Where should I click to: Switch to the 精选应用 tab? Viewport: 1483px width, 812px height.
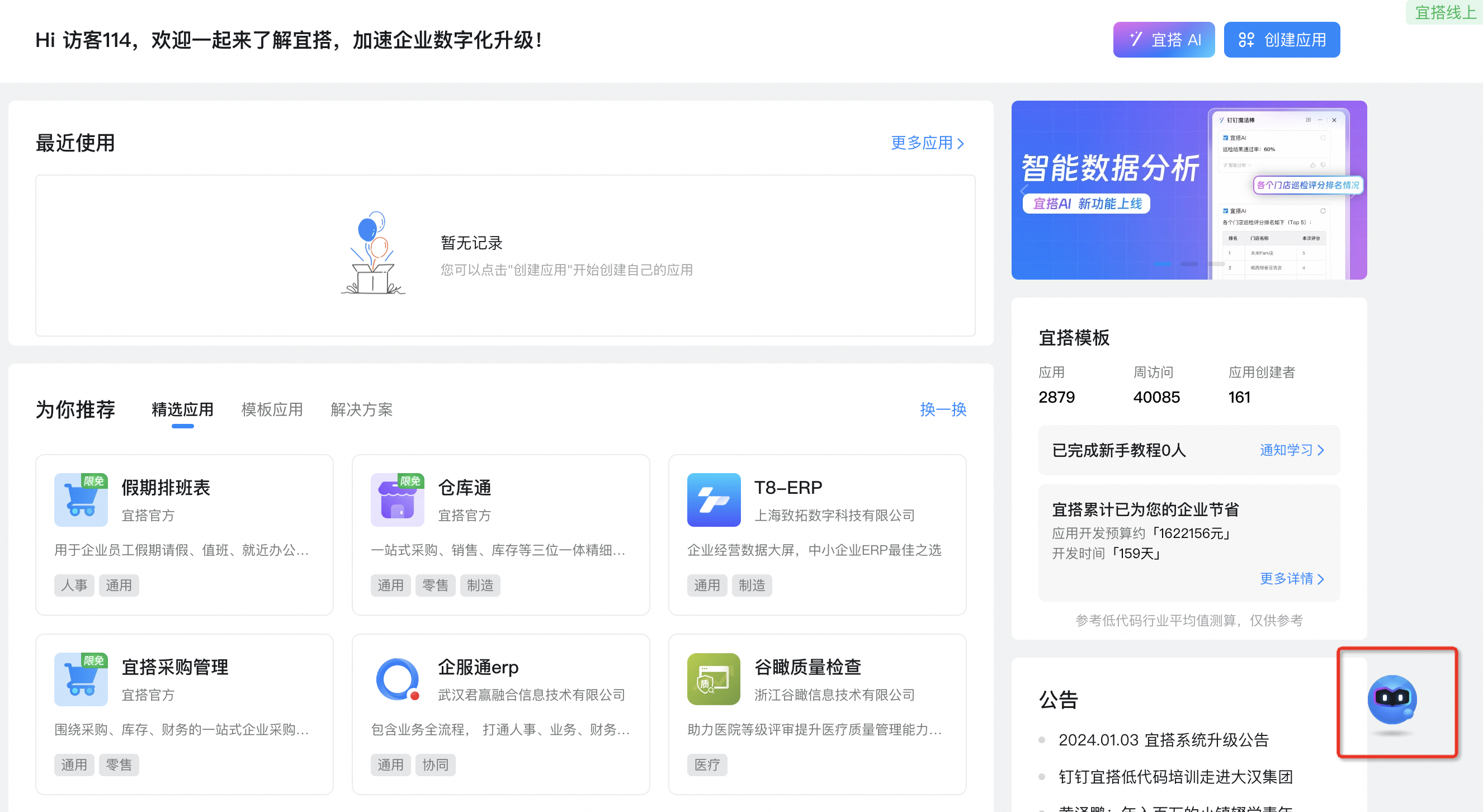[x=182, y=409]
